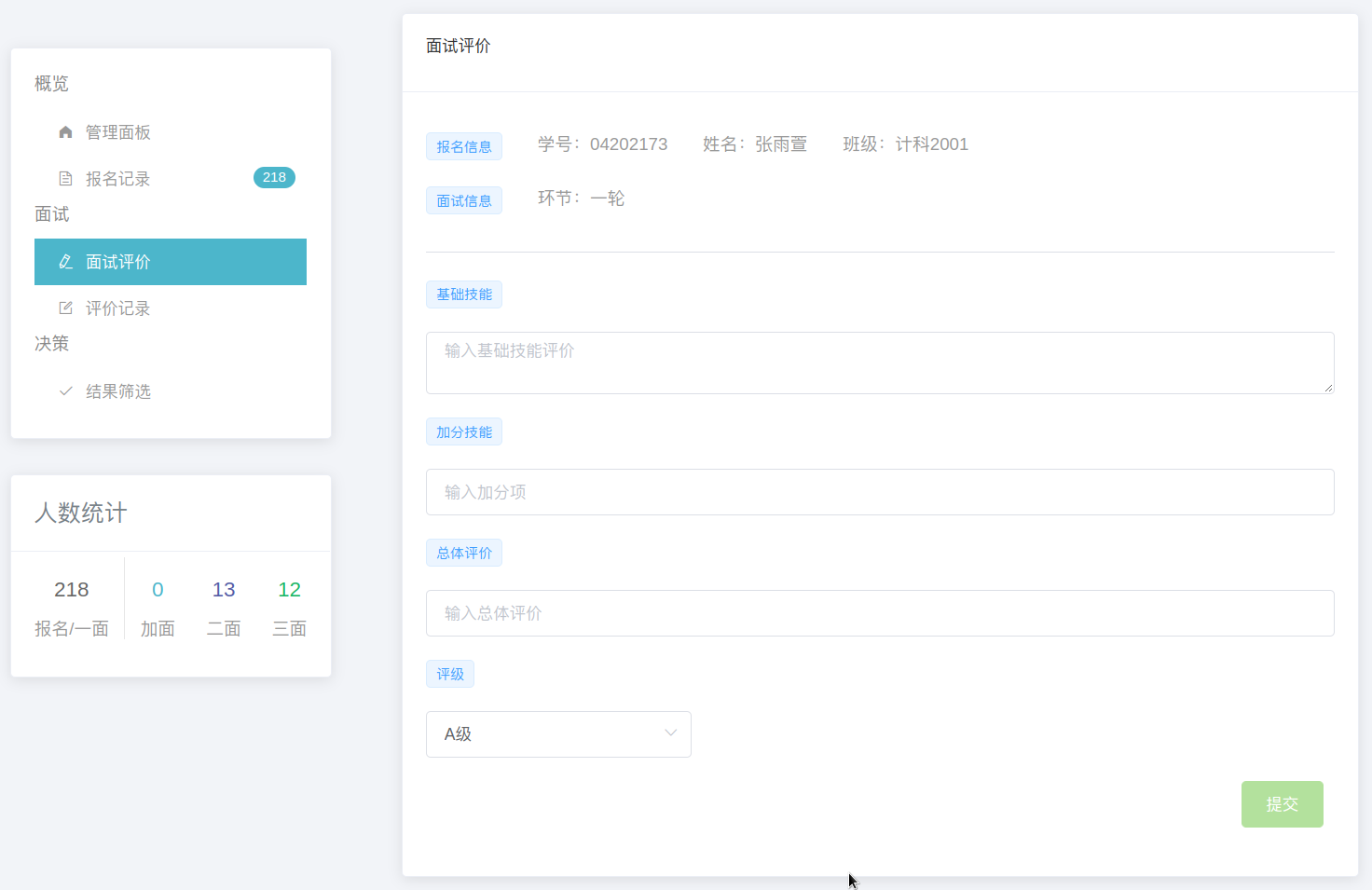The image size is (1372, 890).
Task: Click the 学号: 04202173 text
Action: (602, 144)
